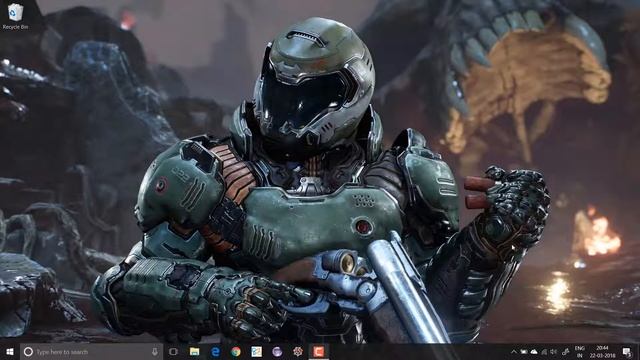Switch to the orange active taskbar app
The width and height of the screenshot is (640, 360).
click(x=319, y=351)
